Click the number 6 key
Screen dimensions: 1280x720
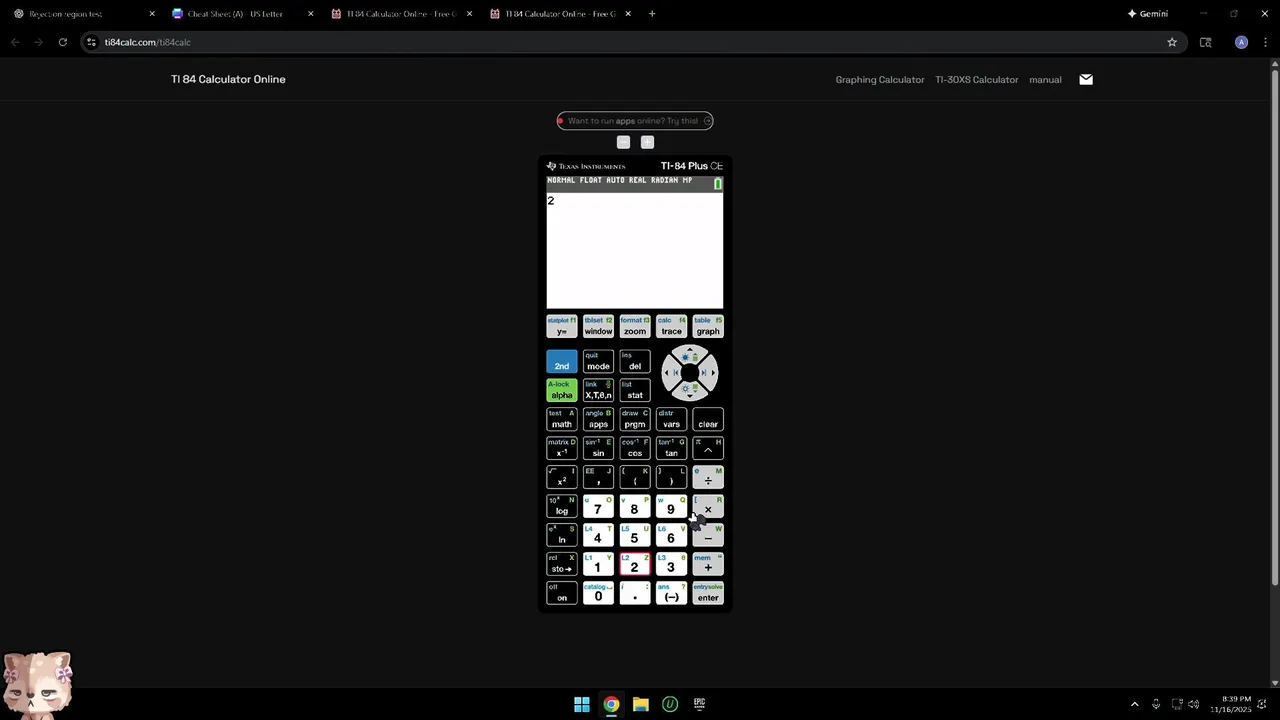671,536
